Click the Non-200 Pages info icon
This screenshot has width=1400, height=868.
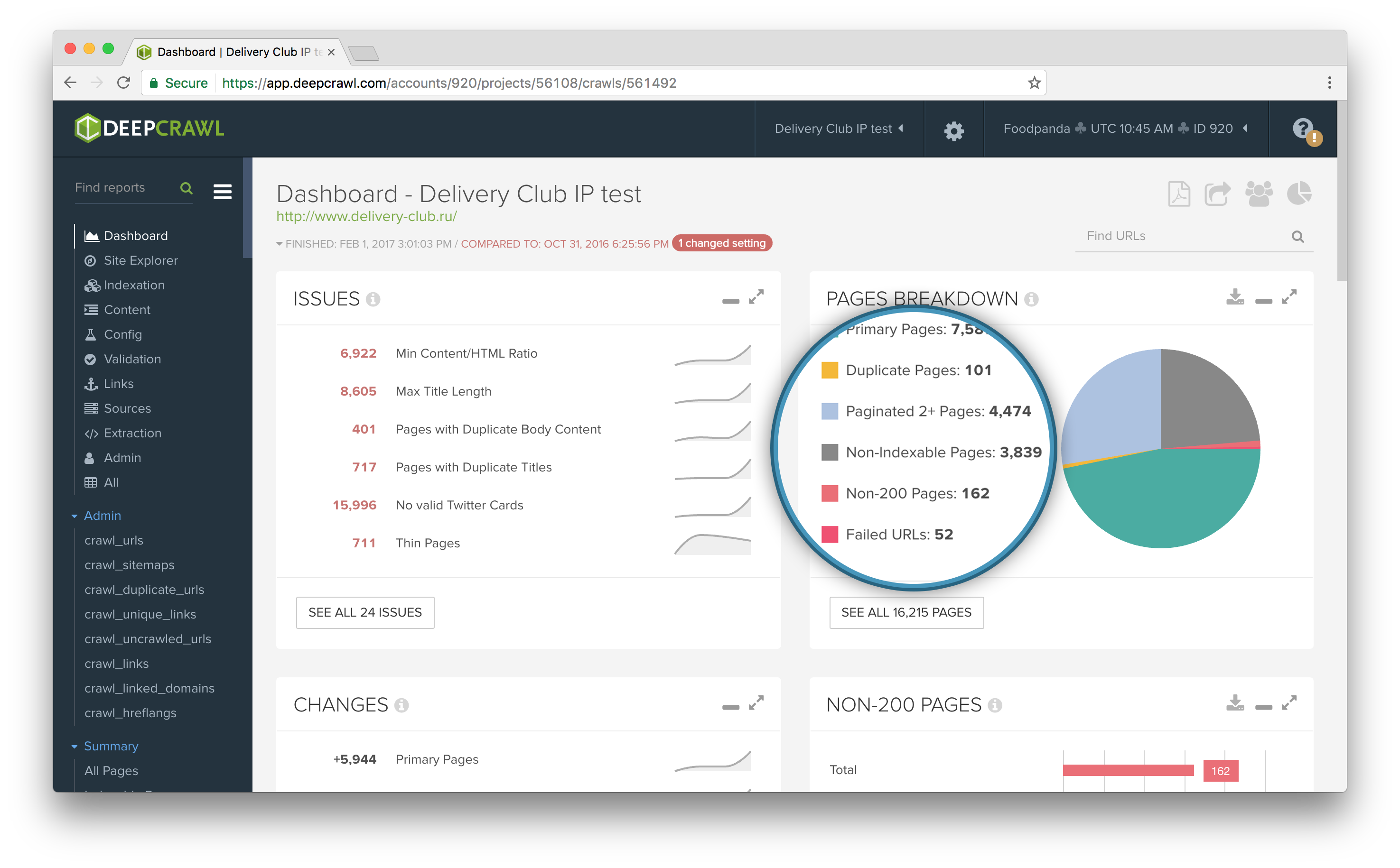tap(995, 705)
